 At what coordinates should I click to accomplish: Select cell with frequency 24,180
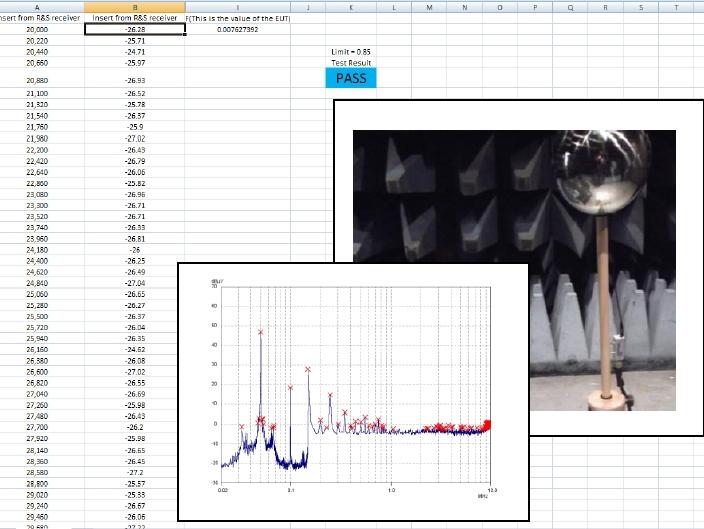pyautogui.click(x=37, y=250)
